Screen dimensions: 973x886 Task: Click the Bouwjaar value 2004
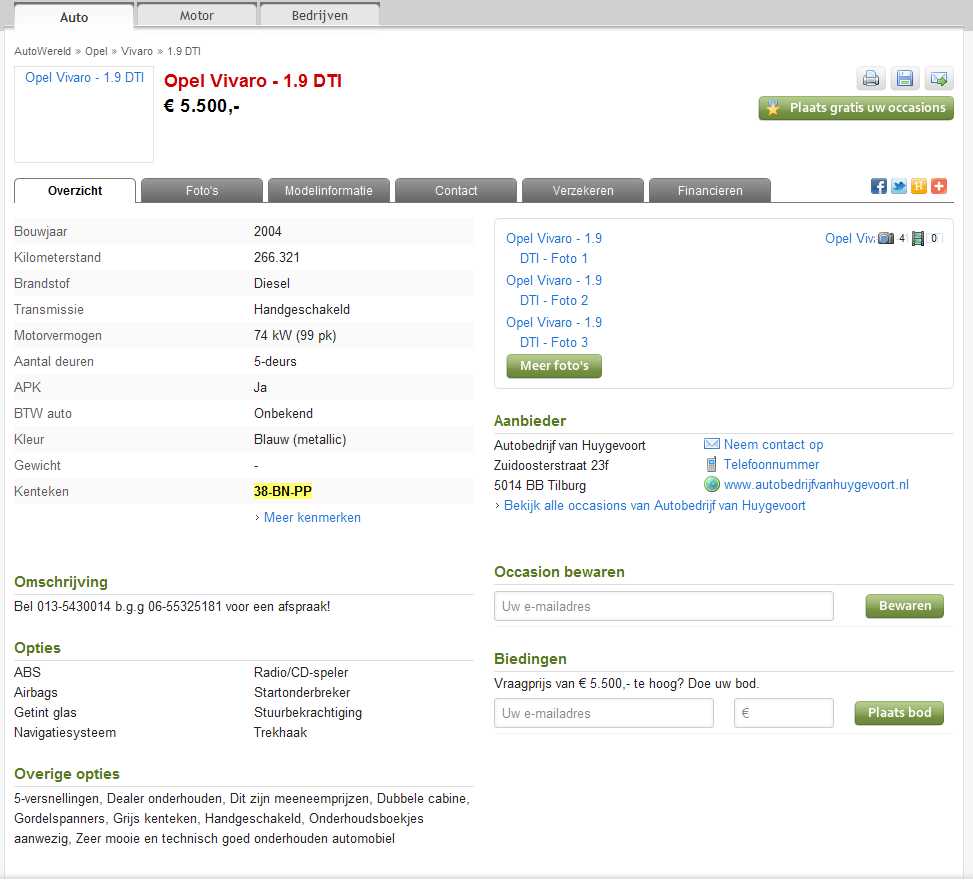point(268,231)
